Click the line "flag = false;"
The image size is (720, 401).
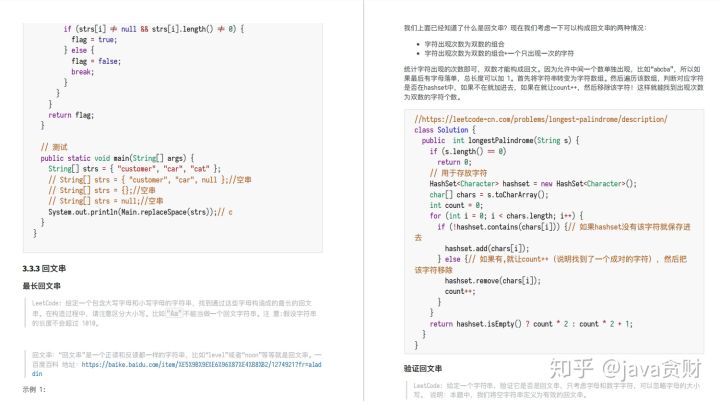pos(96,61)
